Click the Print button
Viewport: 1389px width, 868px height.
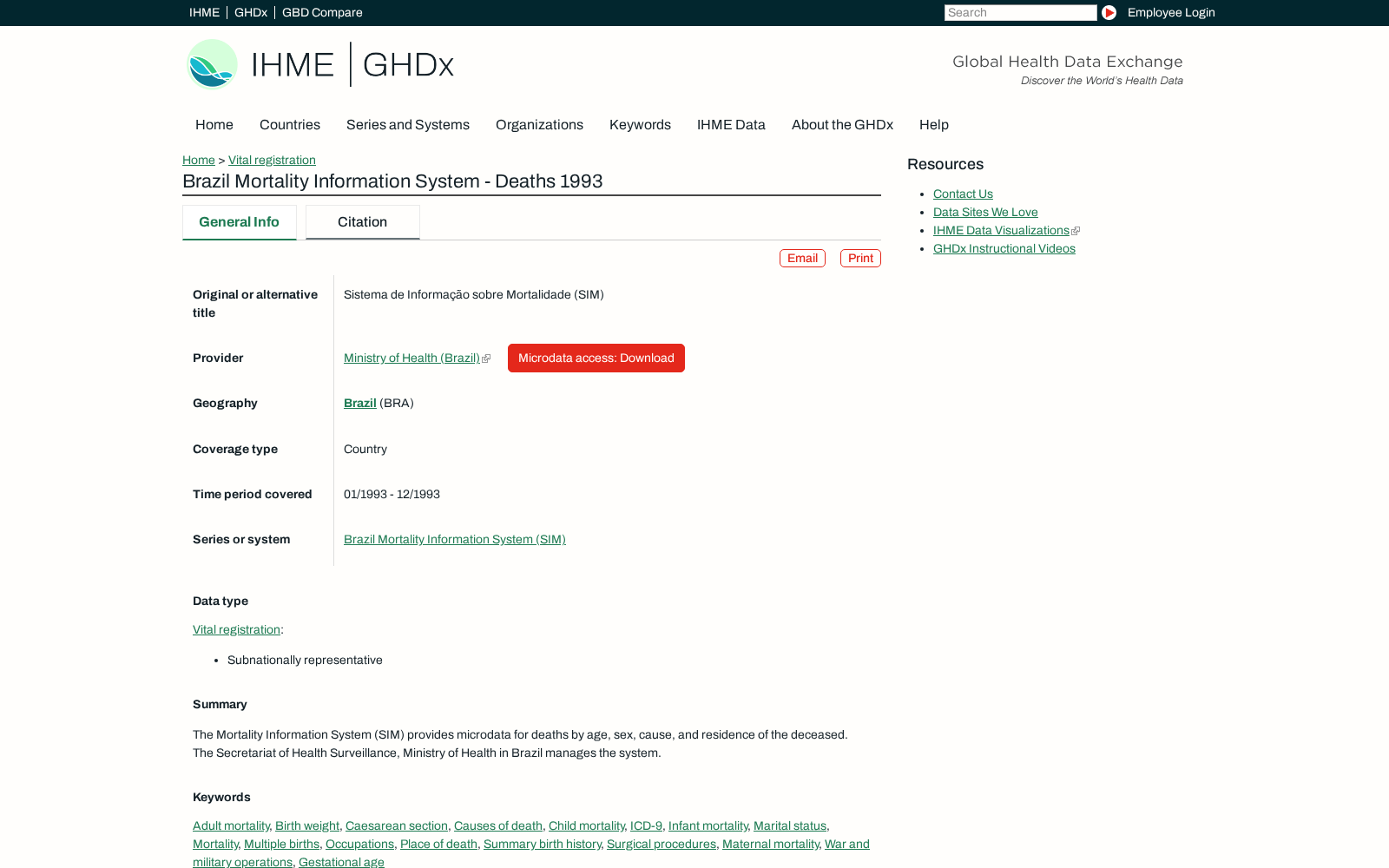(x=860, y=259)
